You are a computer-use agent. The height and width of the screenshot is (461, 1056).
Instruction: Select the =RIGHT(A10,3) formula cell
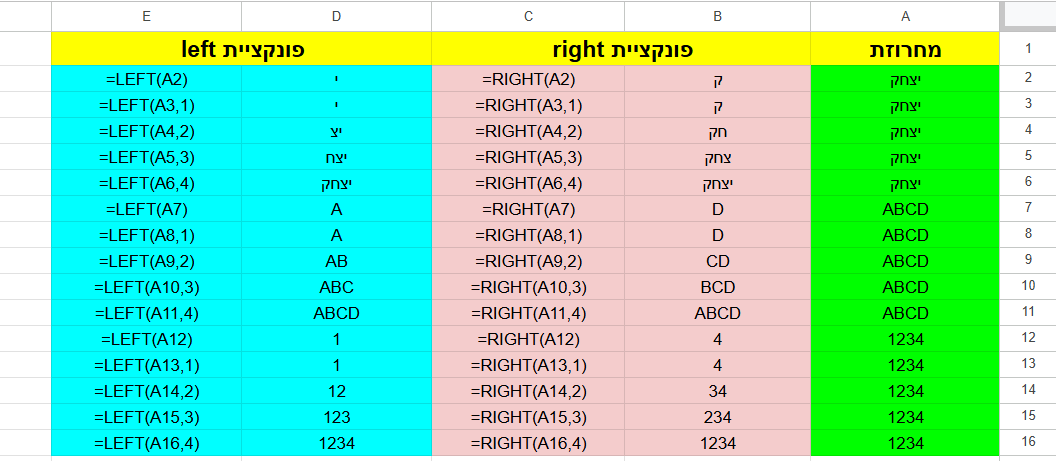pos(527,287)
